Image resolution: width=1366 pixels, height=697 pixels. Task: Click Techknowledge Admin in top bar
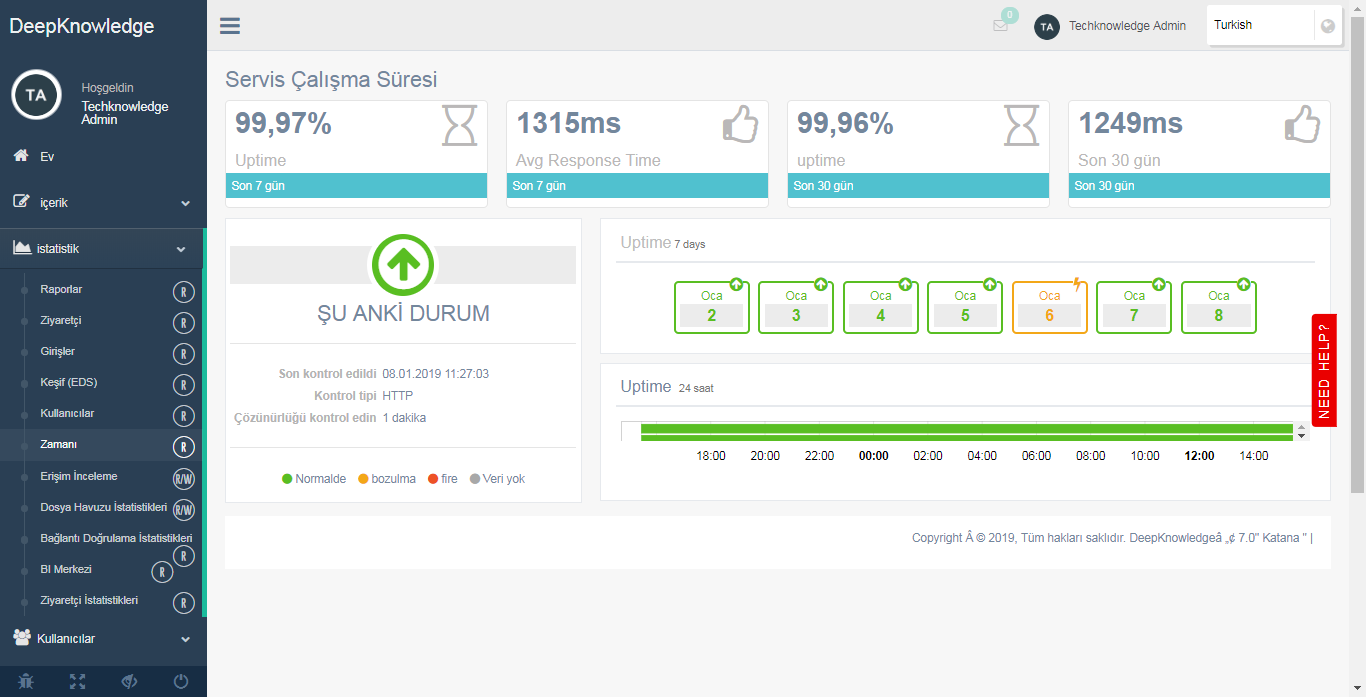pyautogui.click(x=1126, y=26)
